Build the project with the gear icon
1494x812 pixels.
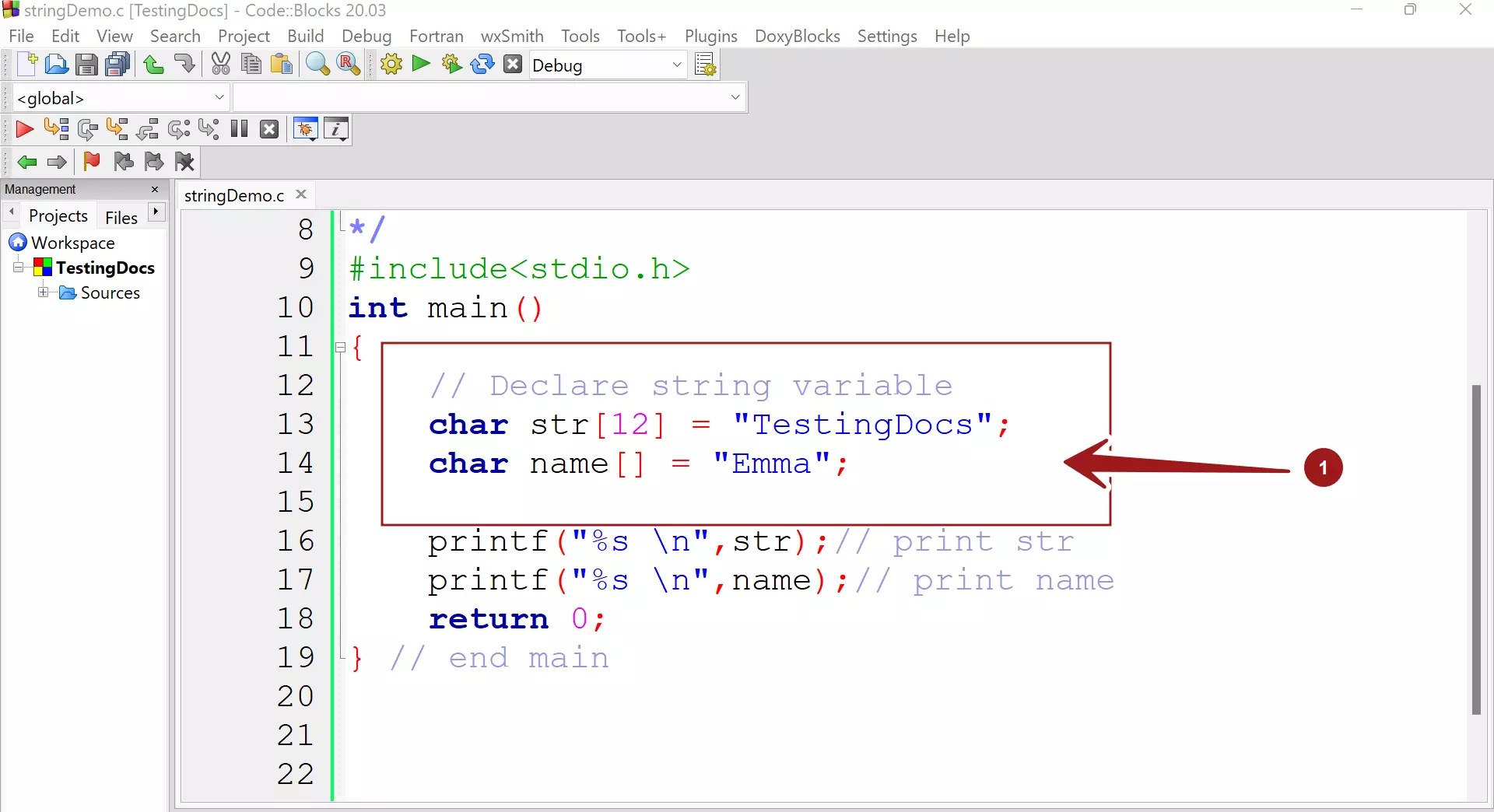click(391, 65)
